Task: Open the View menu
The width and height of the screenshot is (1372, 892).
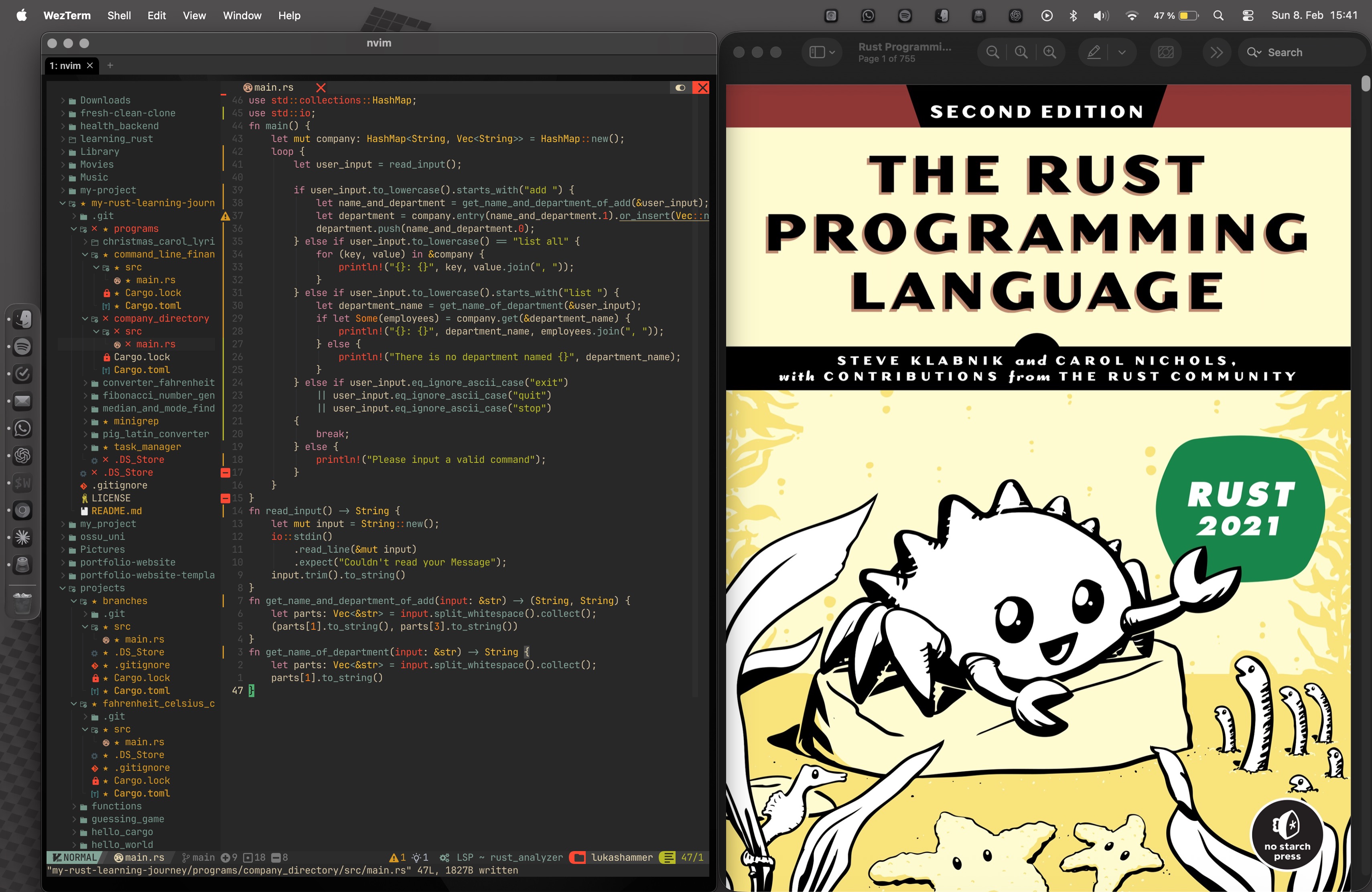Action: 194,16
